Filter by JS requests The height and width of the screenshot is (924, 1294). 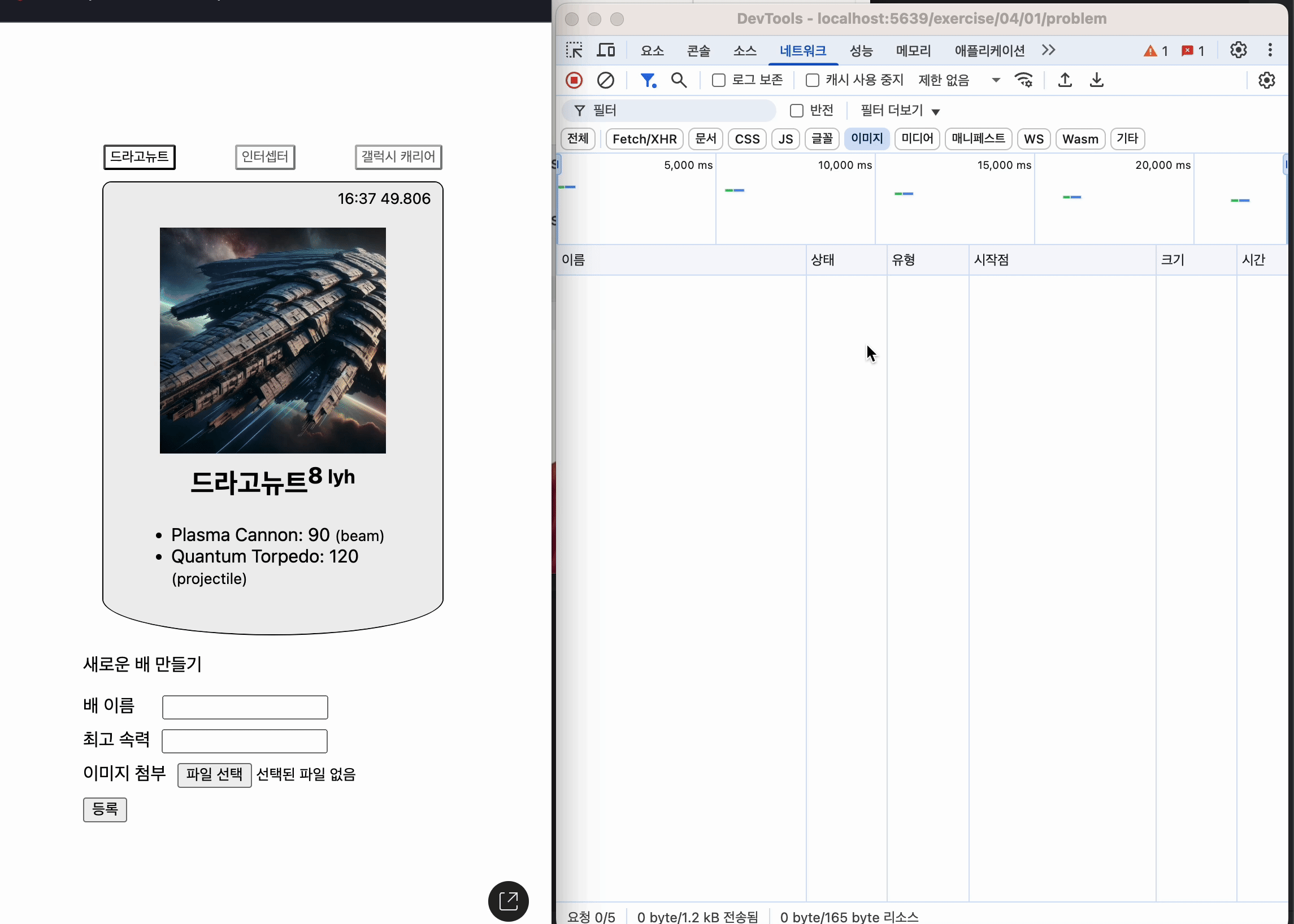pyautogui.click(x=785, y=139)
